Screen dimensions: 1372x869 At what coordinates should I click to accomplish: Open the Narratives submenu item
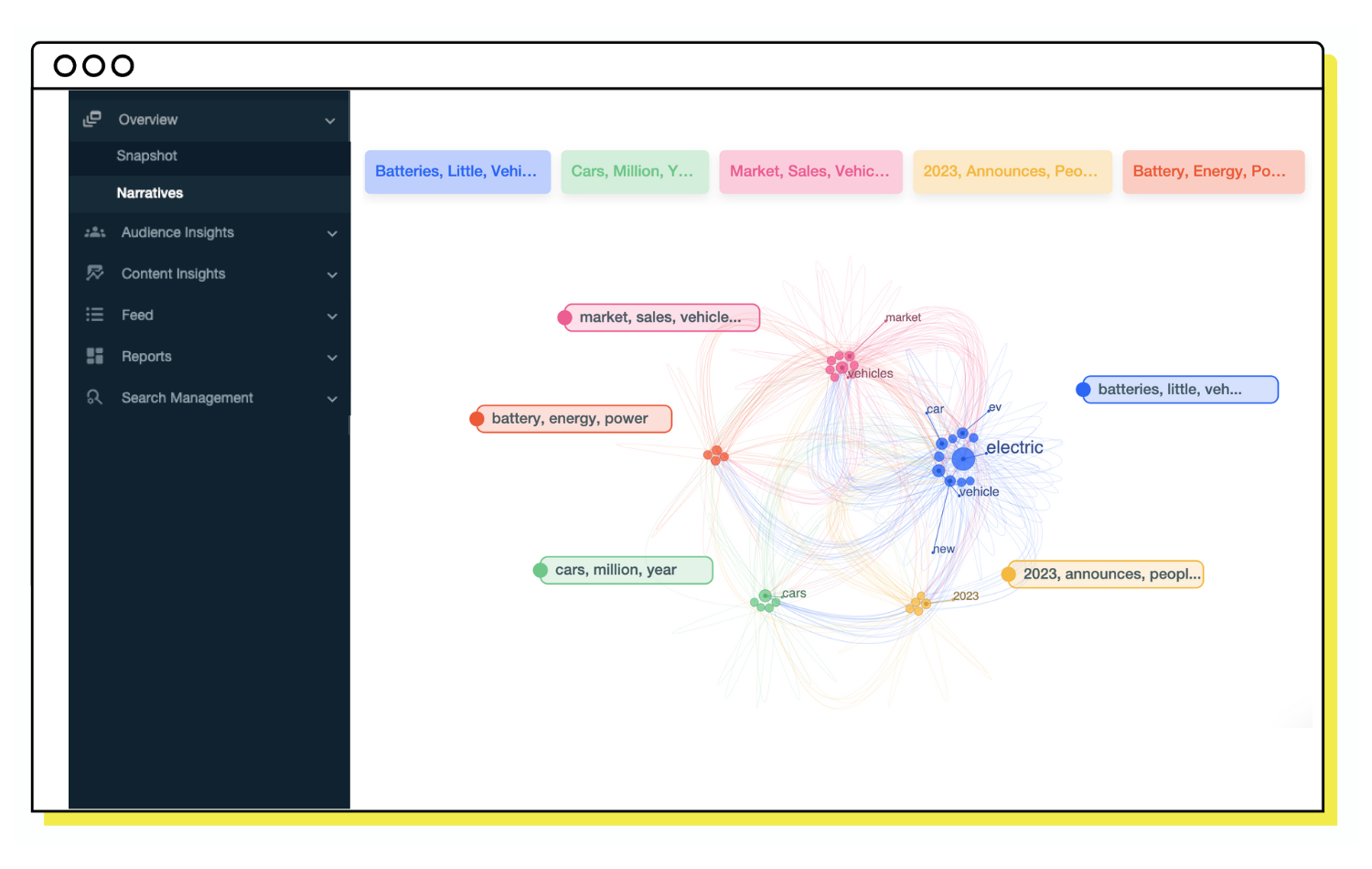pos(150,193)
